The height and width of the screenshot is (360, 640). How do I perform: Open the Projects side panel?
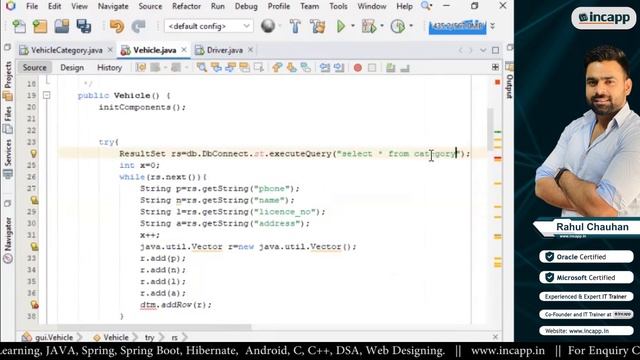coord(7,80)
